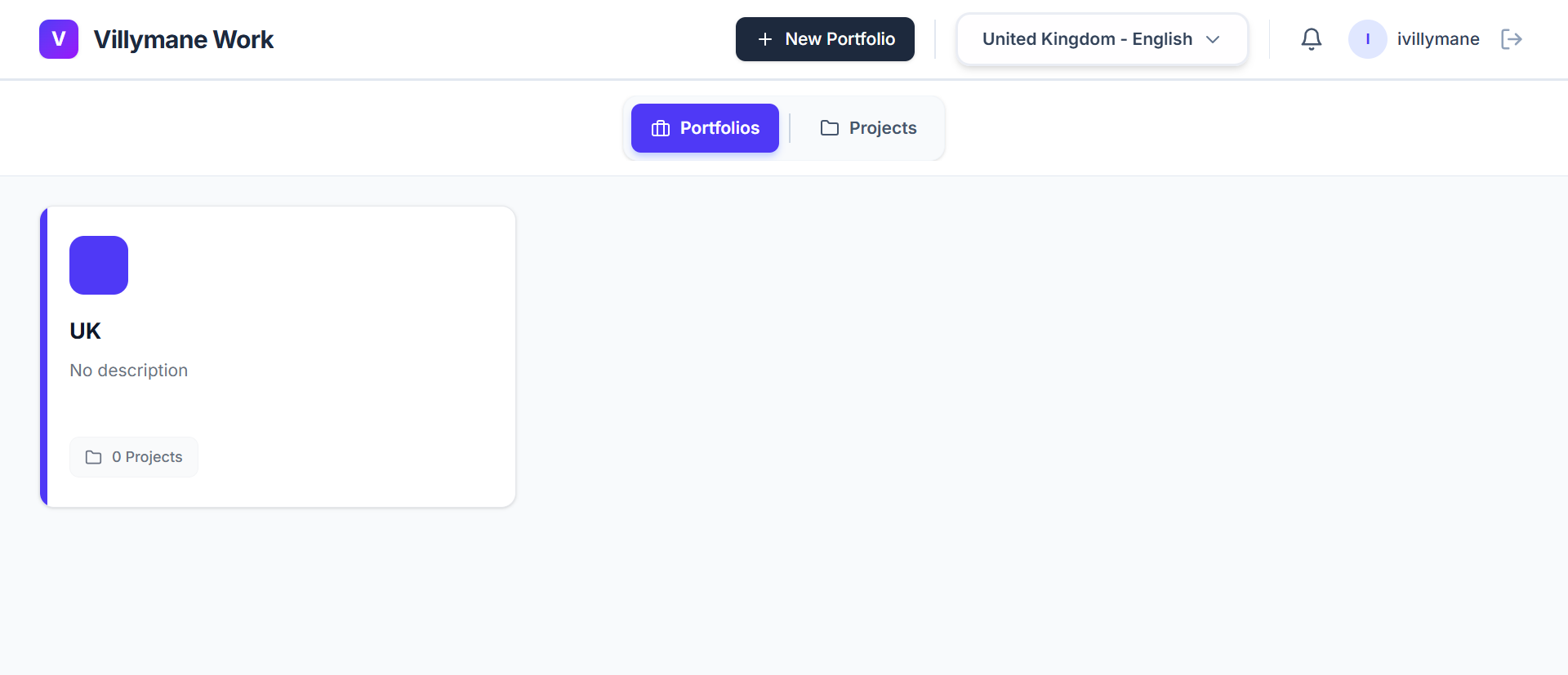This screenshot has width=1568, height=675.
Task: Click the folder icon in 0 Projects badge
Action: click(95, 457)
